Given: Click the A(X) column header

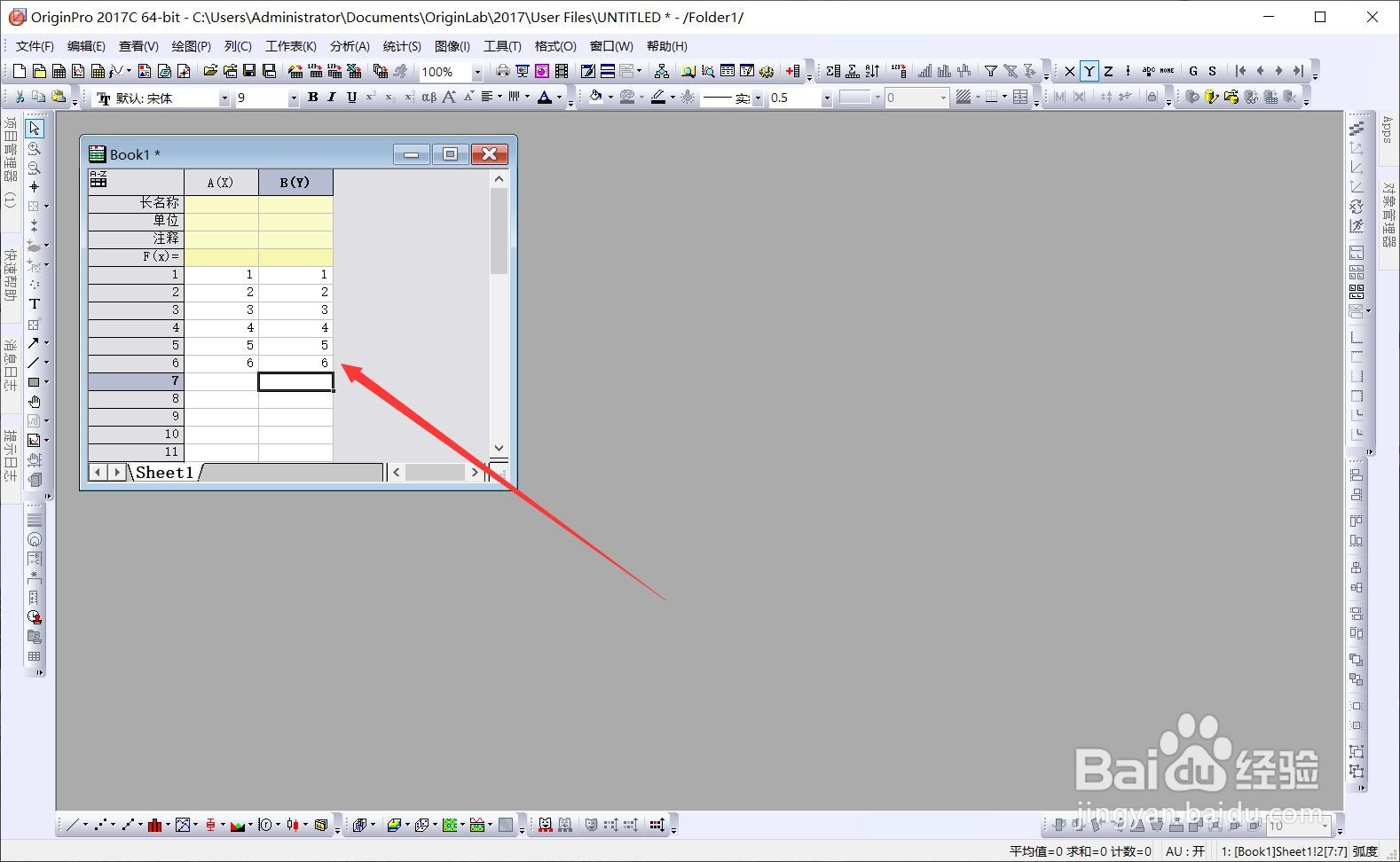Looking at the screenshot, I should coord(221,182).
